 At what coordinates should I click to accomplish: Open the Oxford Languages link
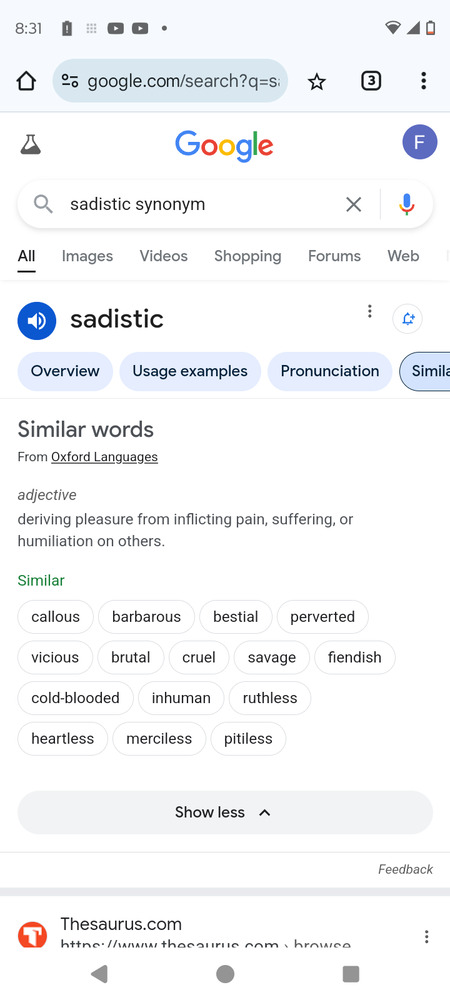pyautogui.click(x=105, y=457)
